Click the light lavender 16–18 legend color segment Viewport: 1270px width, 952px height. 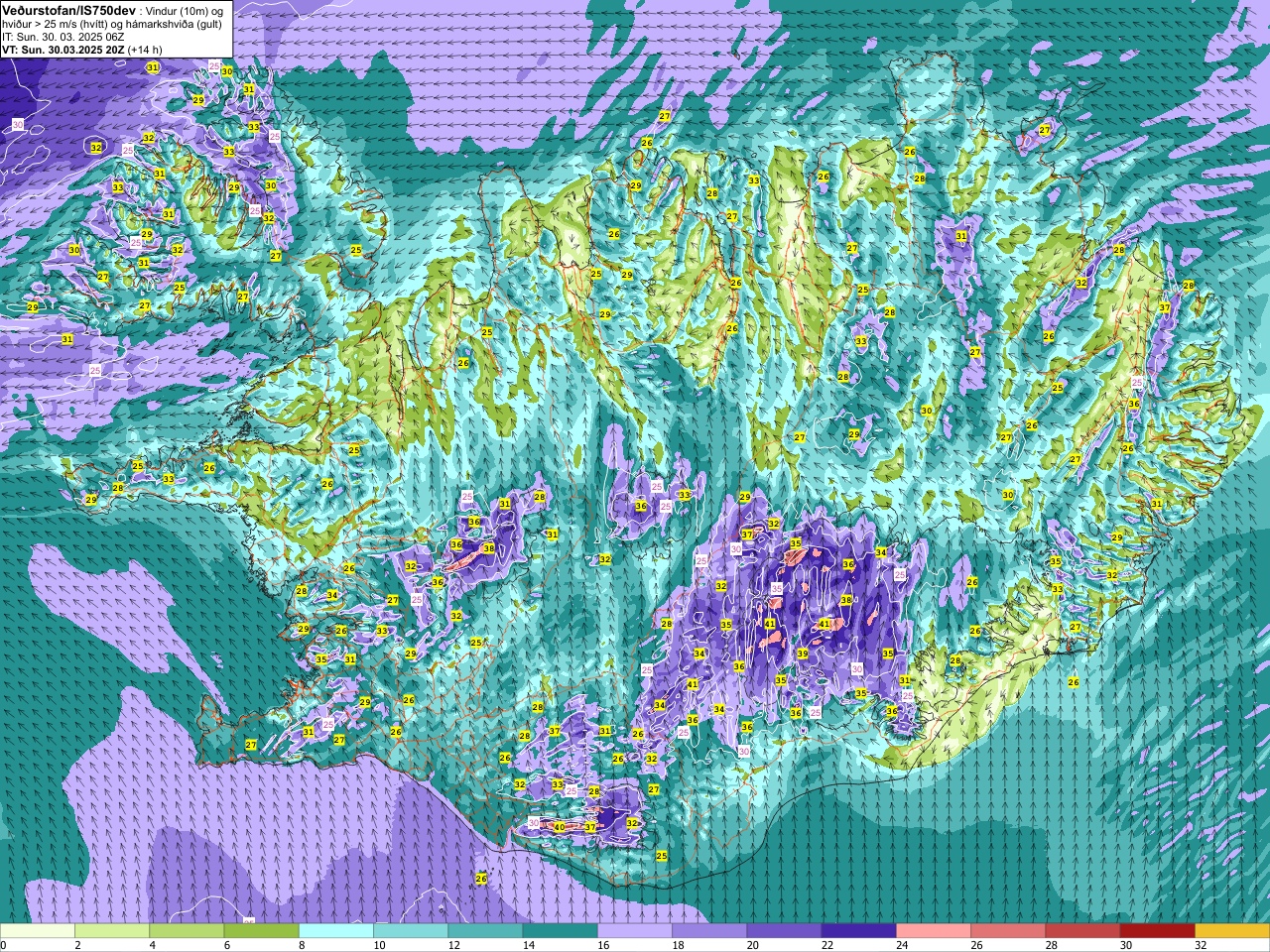point(635,931)
